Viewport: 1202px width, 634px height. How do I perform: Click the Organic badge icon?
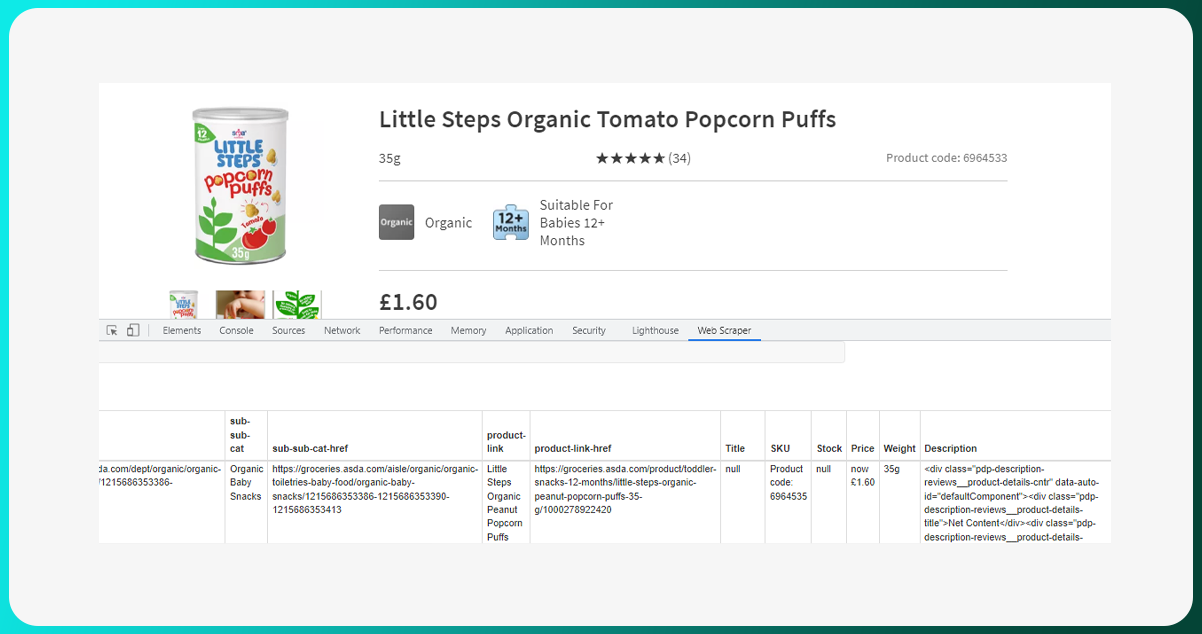click(x=396, y=222)
